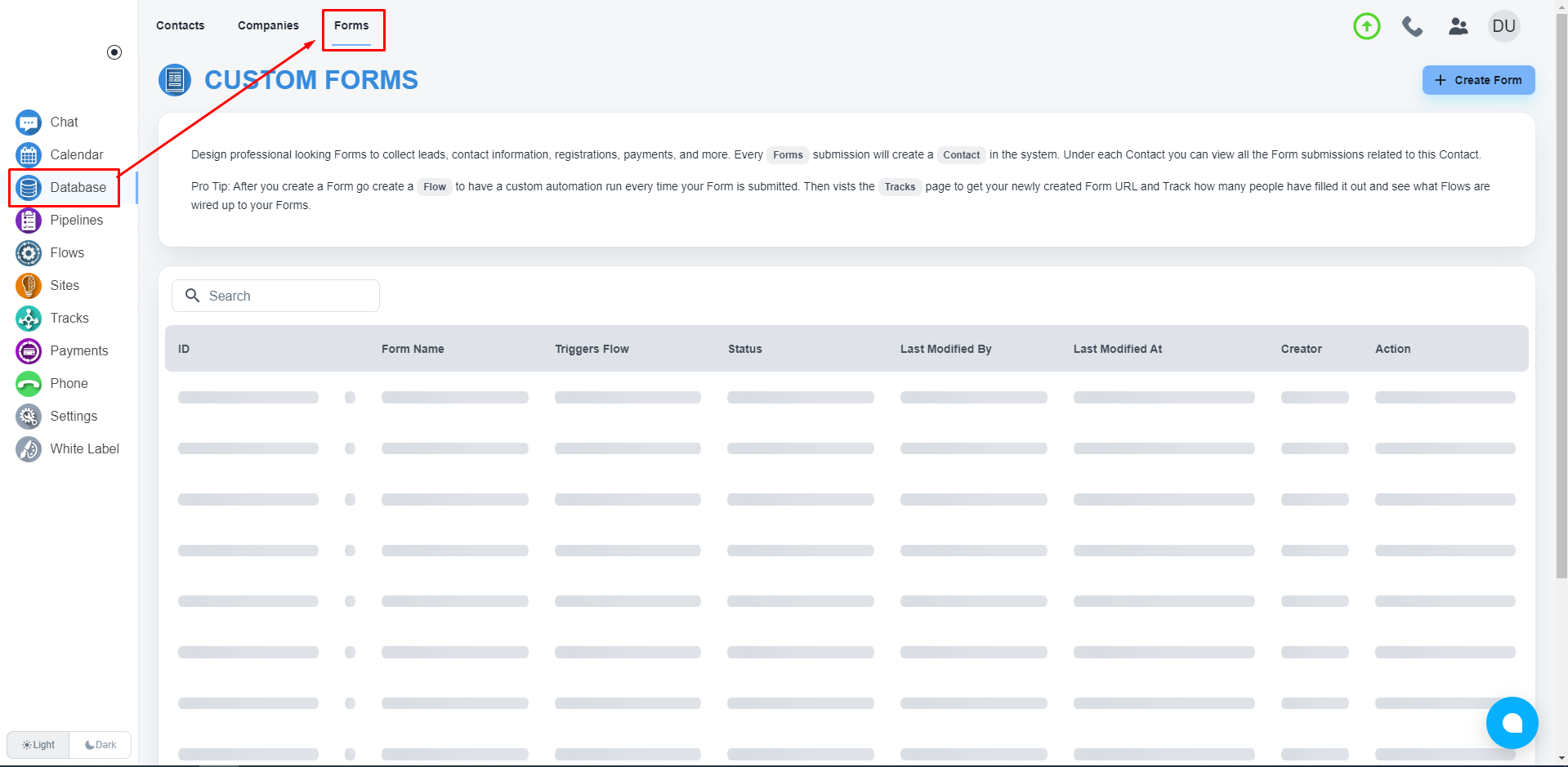Open the Sites sidebar icon

pos(29,286)
